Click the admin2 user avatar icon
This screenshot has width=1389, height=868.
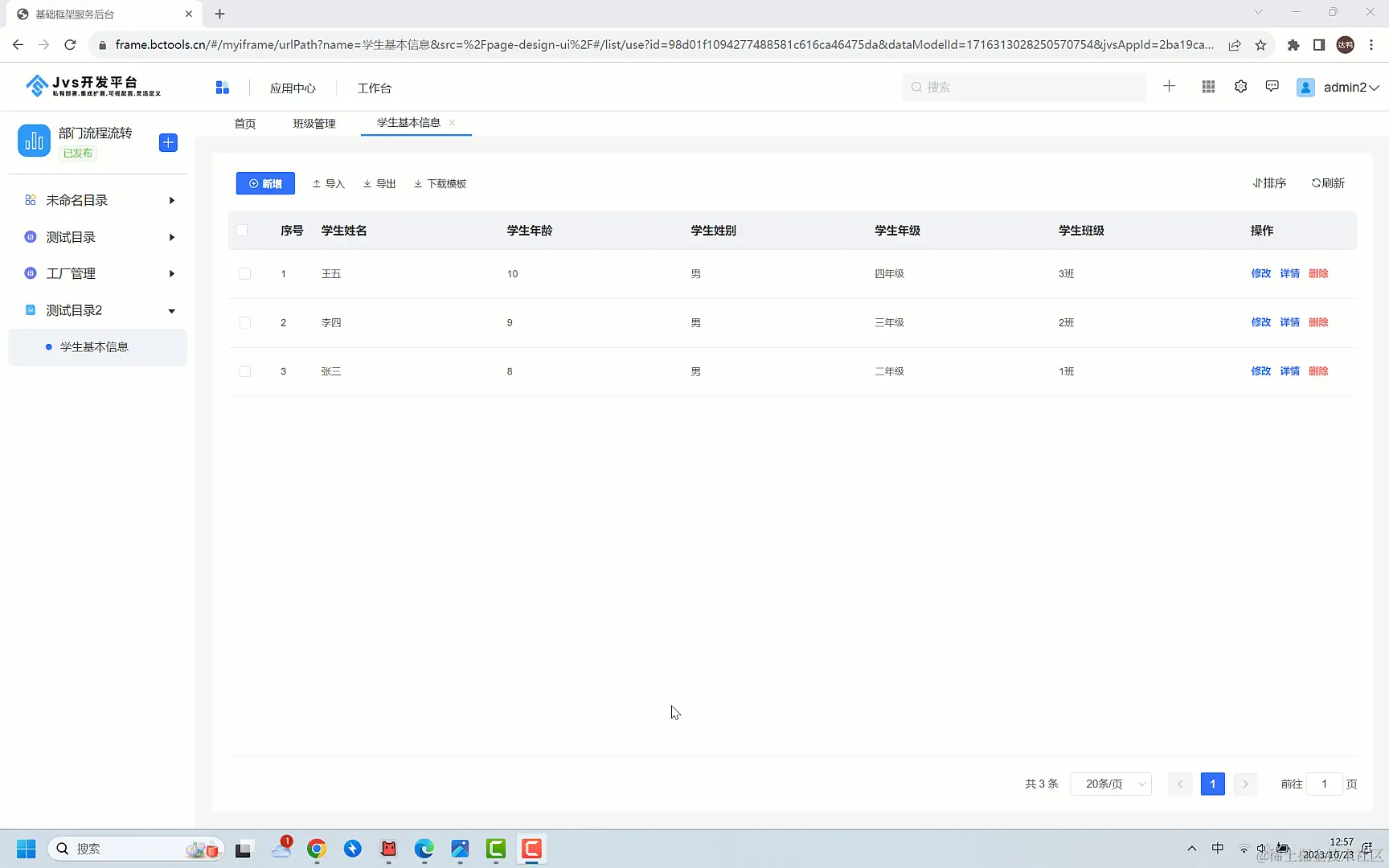coord(1305,87)
